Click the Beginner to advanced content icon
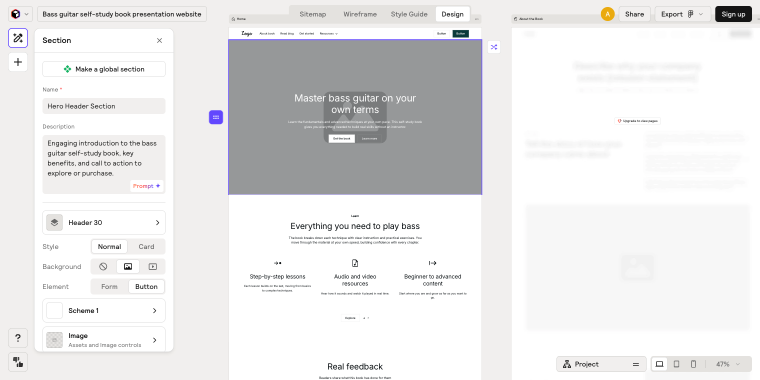The width and height of the screenshot is (760, 380). pyautogui.click(x=432, y=263)
